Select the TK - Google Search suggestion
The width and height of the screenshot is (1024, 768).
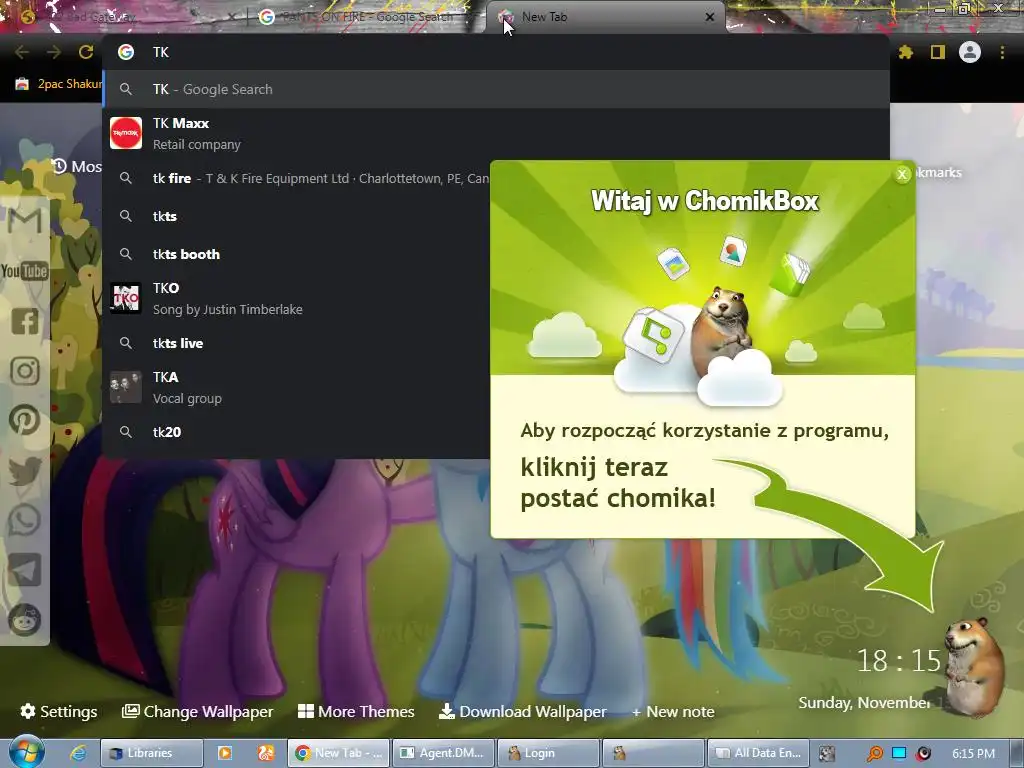click(496, 89)
